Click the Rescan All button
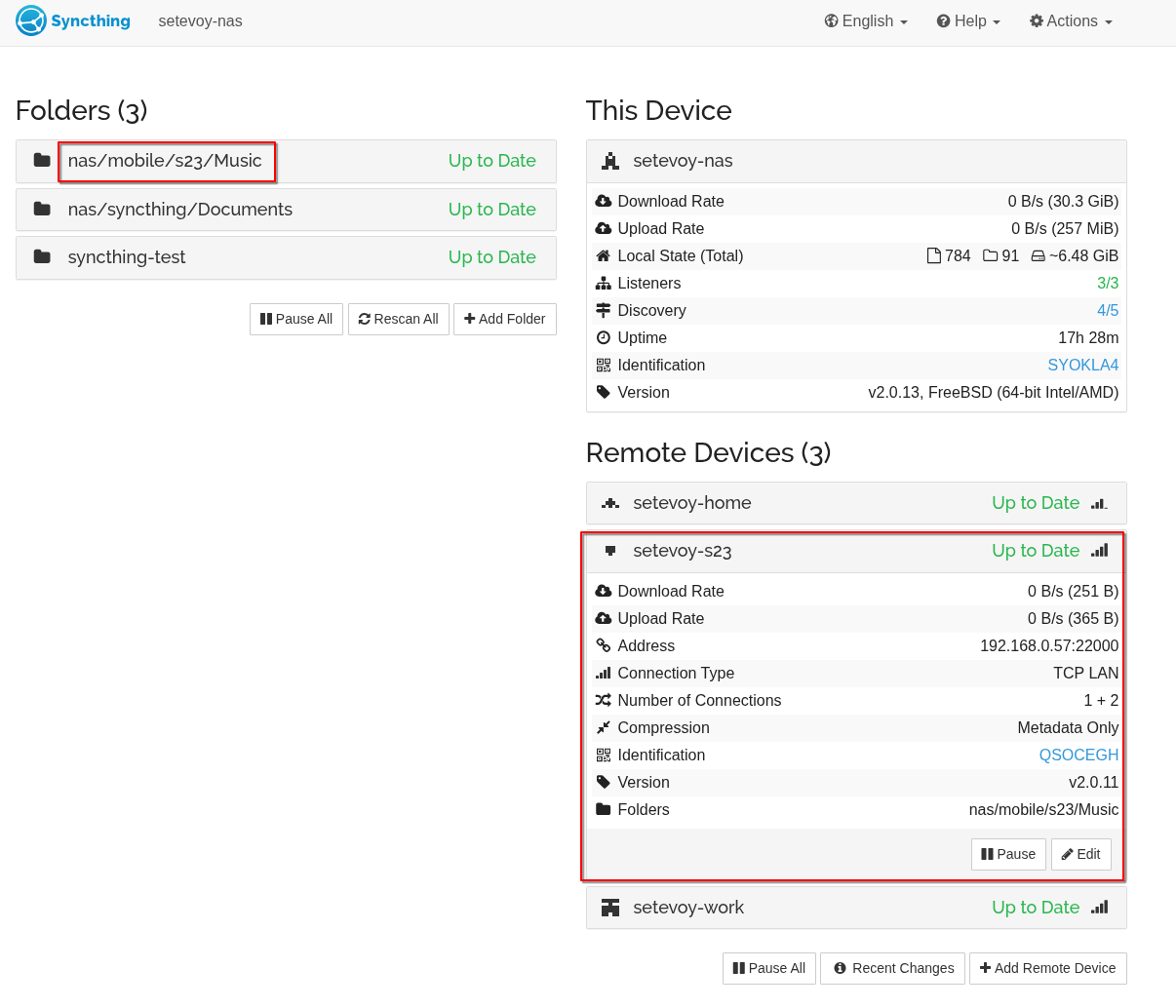The width and height of the screenshot is (1176, 1008). pos(399,319)
